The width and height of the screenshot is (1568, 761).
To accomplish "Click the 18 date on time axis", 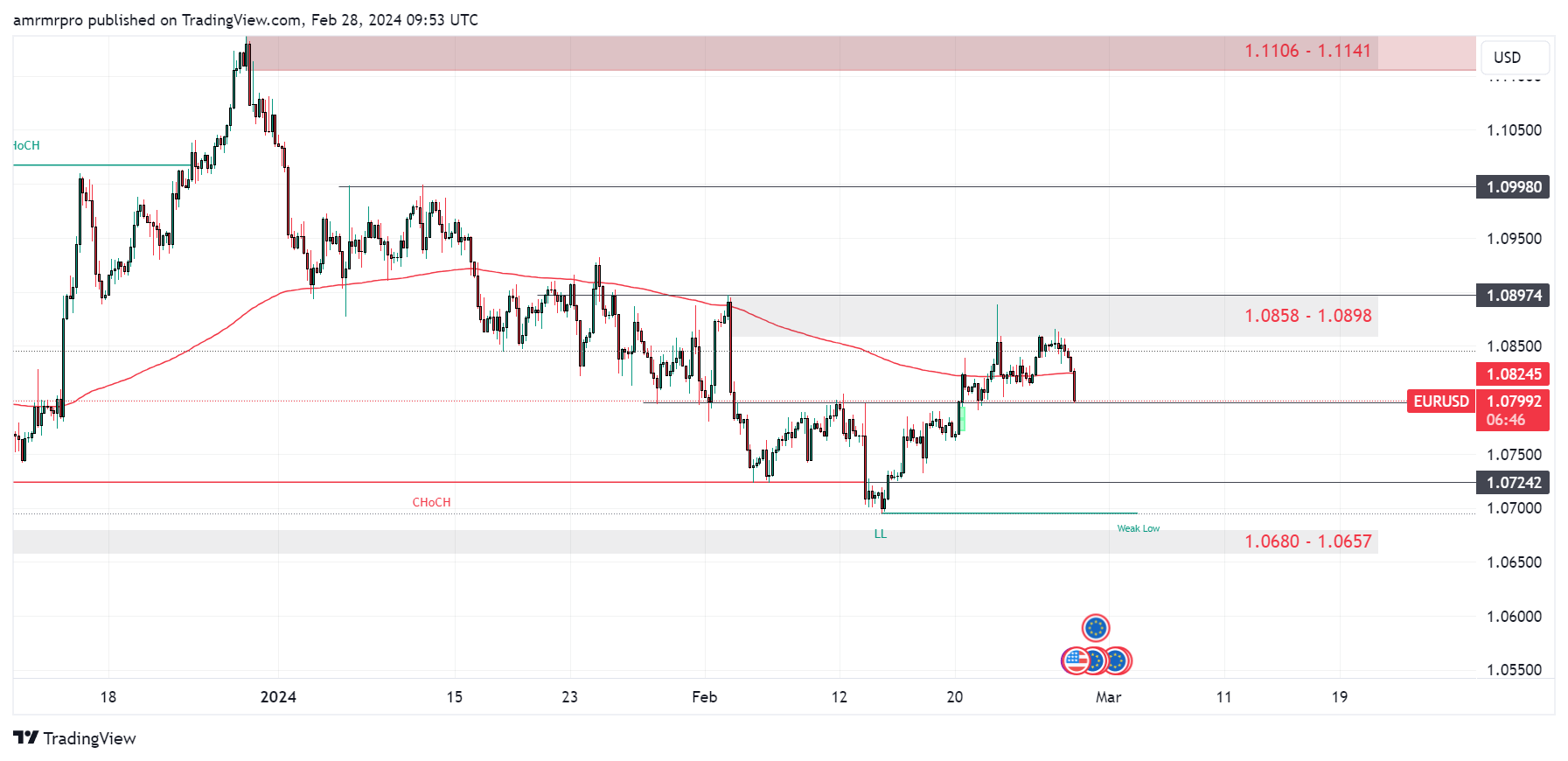I will [108, 697].
